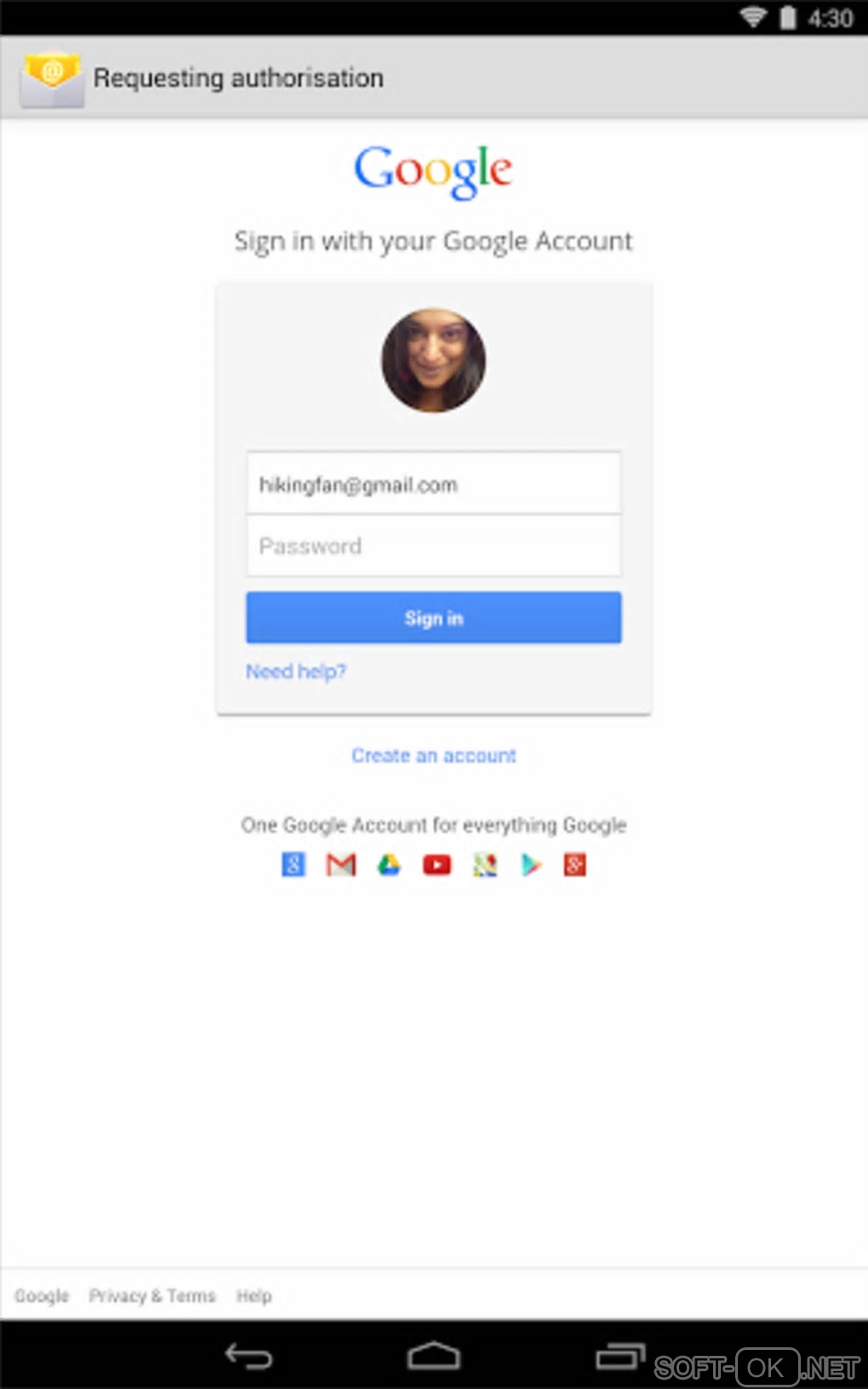Click the Google Search service icon
This screenshot has width=868, height=1389.
294,865
